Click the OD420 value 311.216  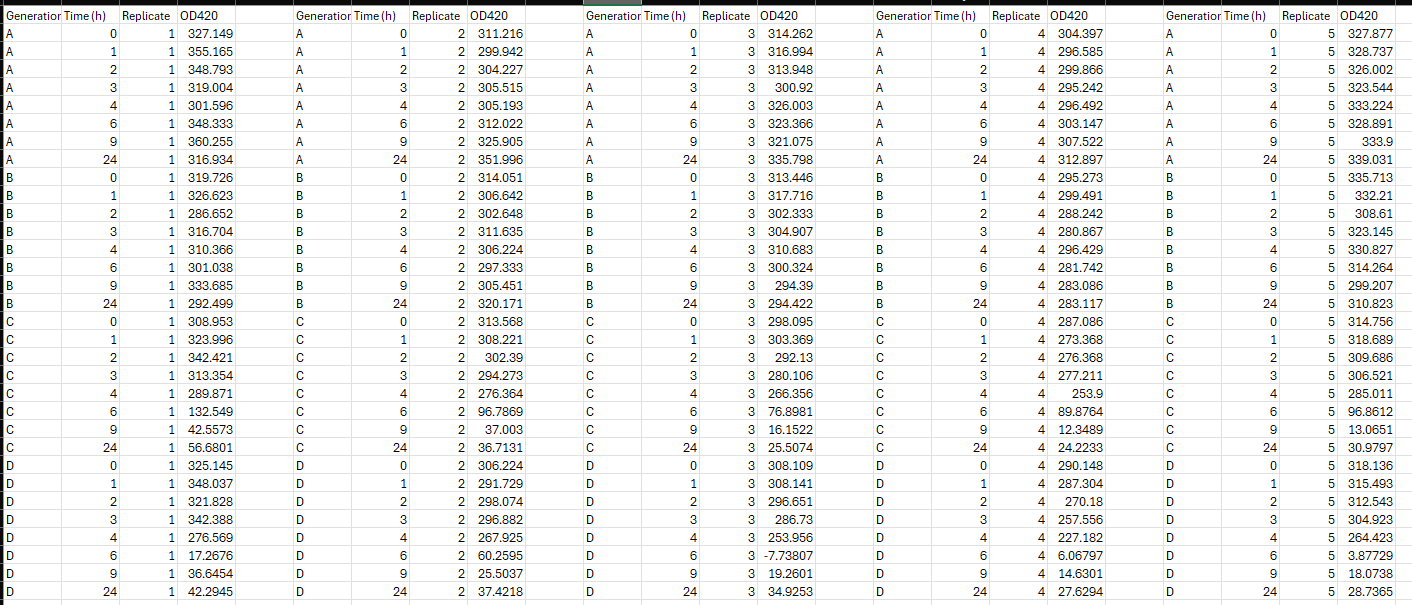(x=497, y=34)
